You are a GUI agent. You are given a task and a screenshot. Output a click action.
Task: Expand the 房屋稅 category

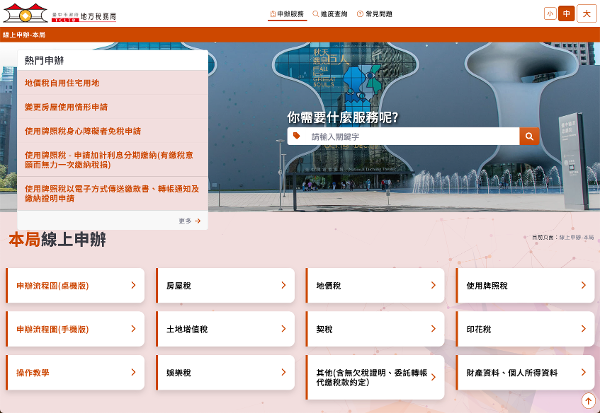click(221, 285)
